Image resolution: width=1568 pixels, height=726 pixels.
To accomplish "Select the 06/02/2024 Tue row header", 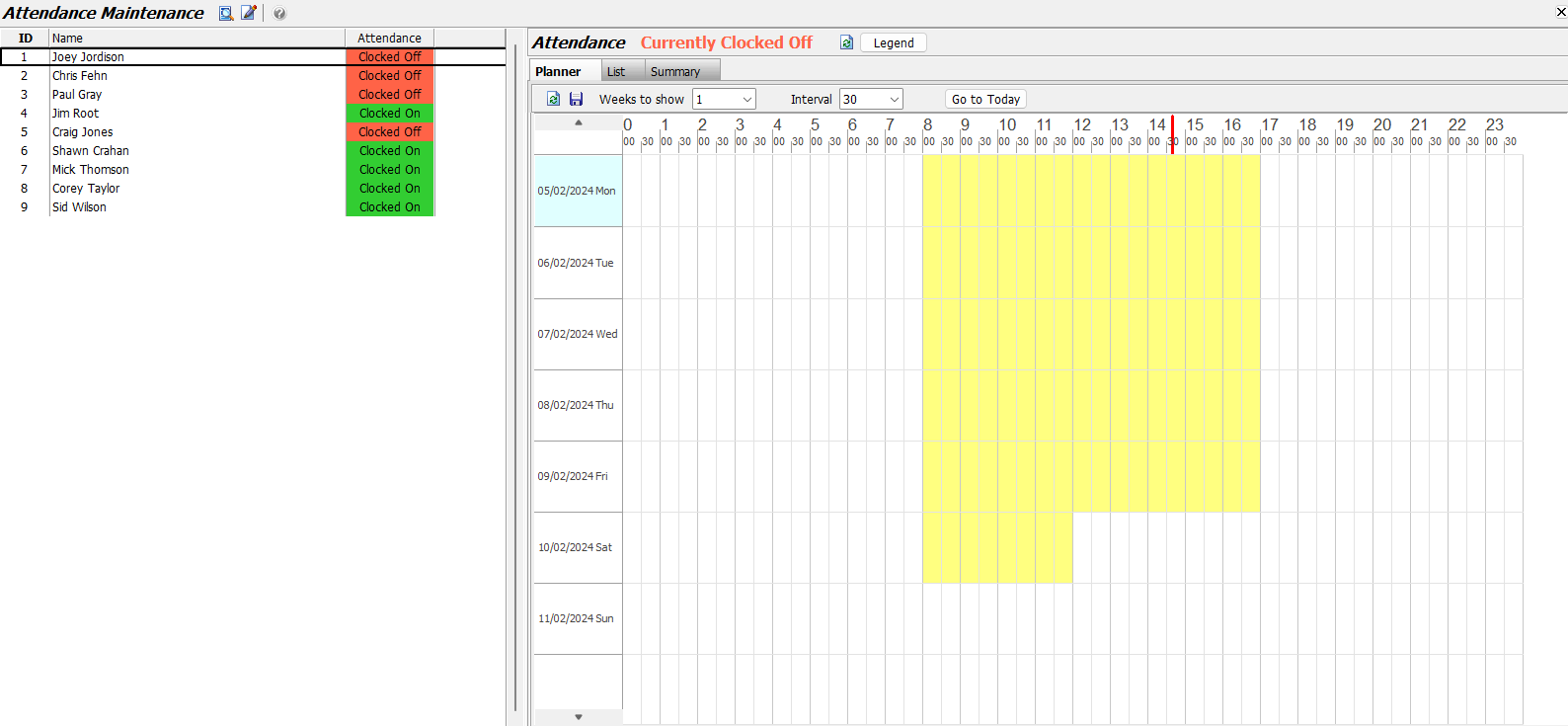I will click(x=578, y=263).
